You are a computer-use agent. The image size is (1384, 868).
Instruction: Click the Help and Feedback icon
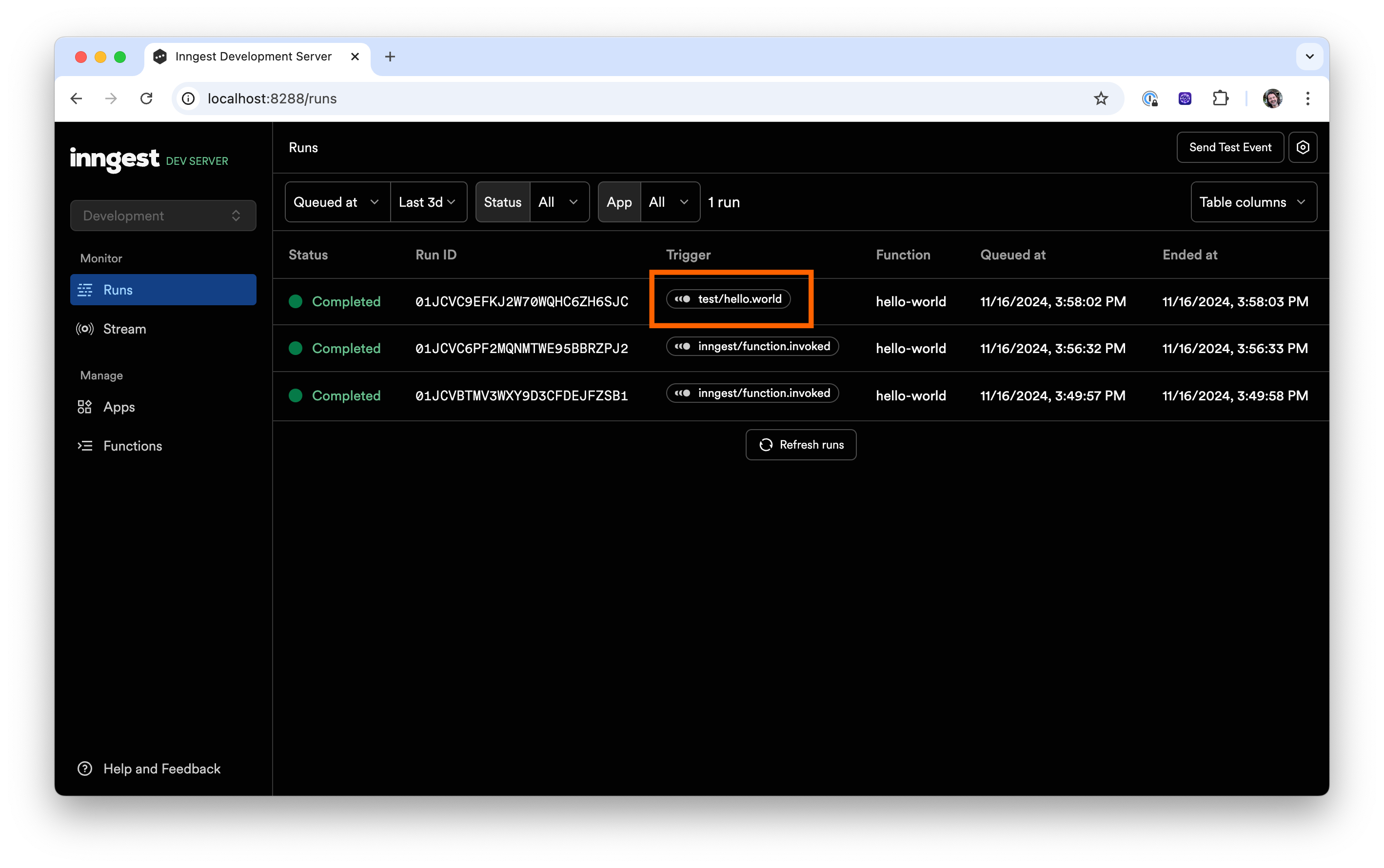click(84, 768)
